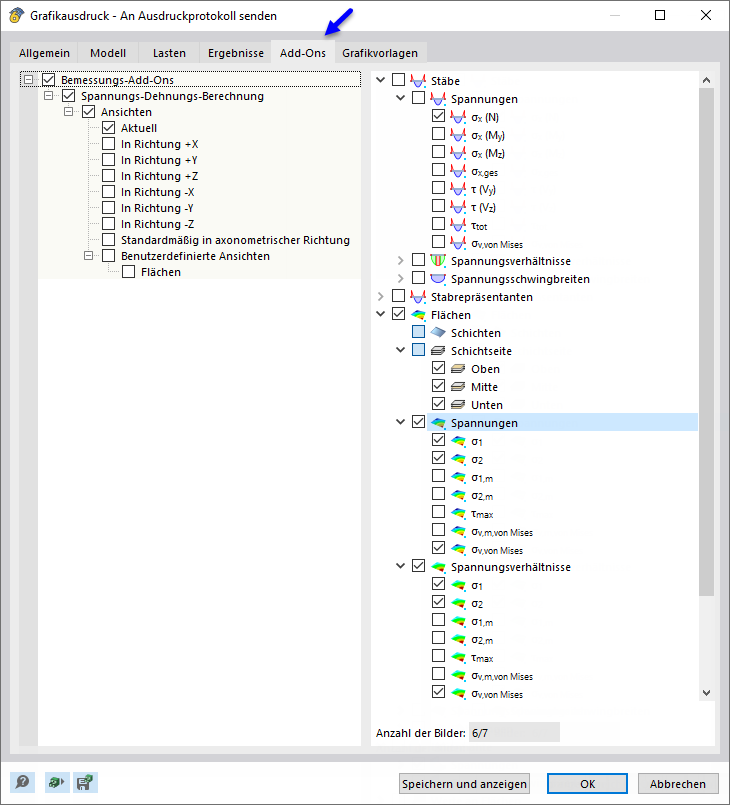Viewport: 730px width, 805px height.
Task: Uncheck σx (N) under Stäbe Spannungen
Action: (438, 116)
